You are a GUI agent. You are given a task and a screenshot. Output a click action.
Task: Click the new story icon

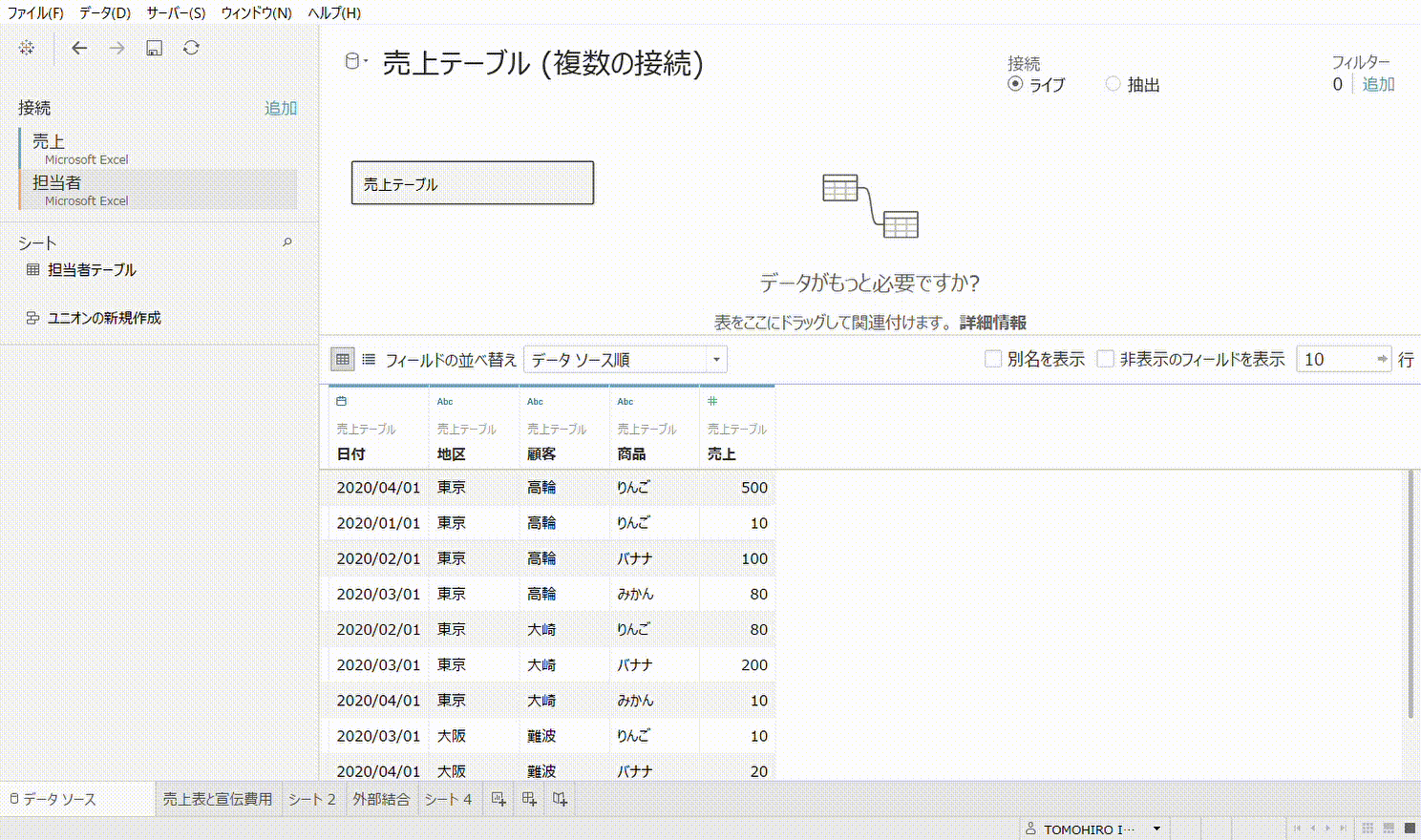click(x=561, y=799)
